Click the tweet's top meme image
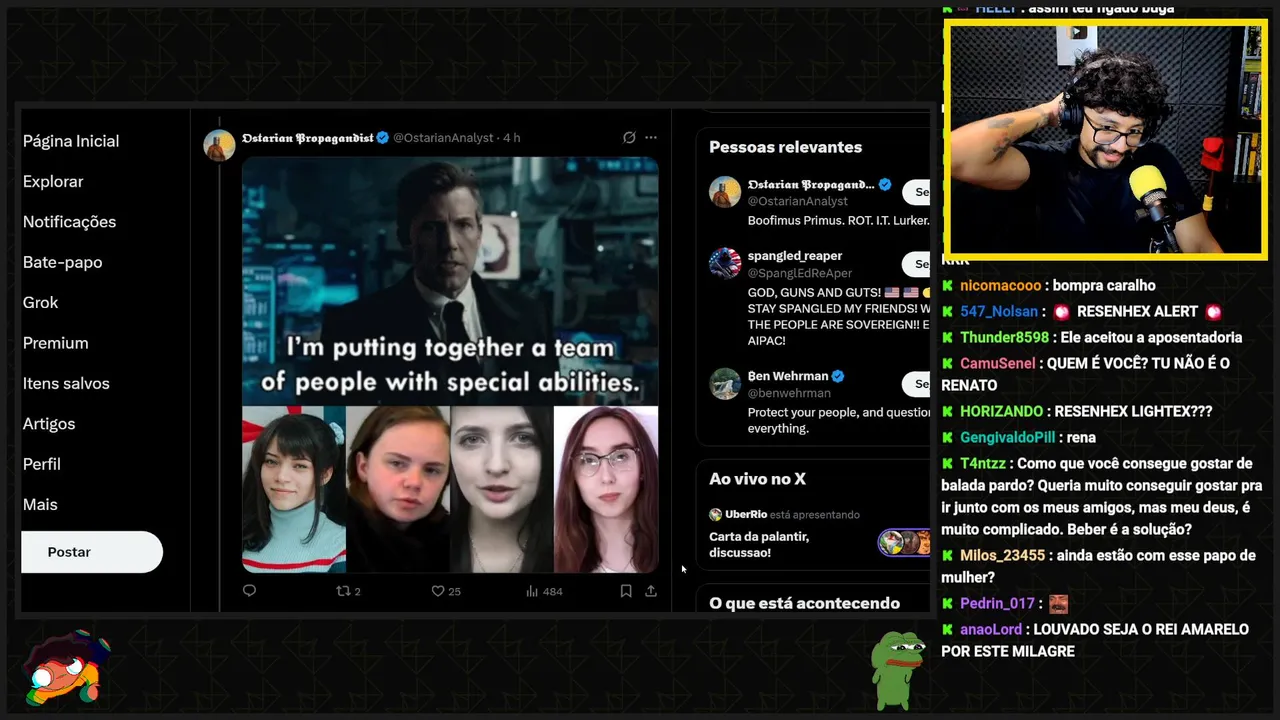Image resolution: width=1280 pixels, height=720 pixels. pyautogui.click(x=450, y=280)
